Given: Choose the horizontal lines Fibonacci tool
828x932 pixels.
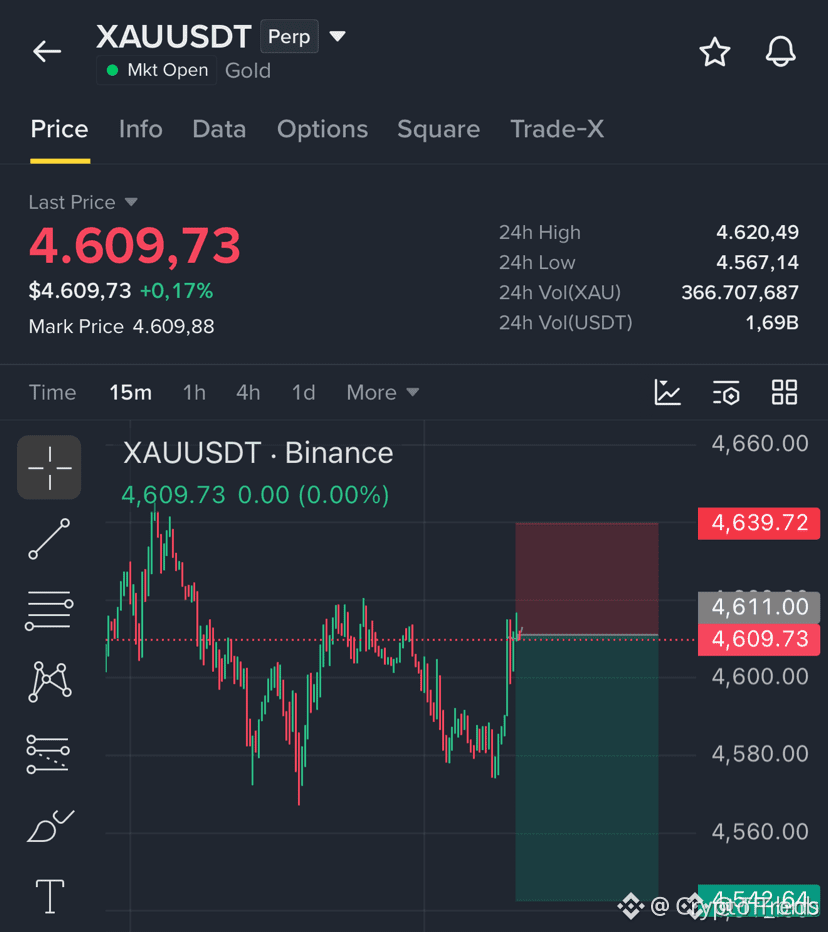Looking at the screenshot, I should tap(49, 610).
